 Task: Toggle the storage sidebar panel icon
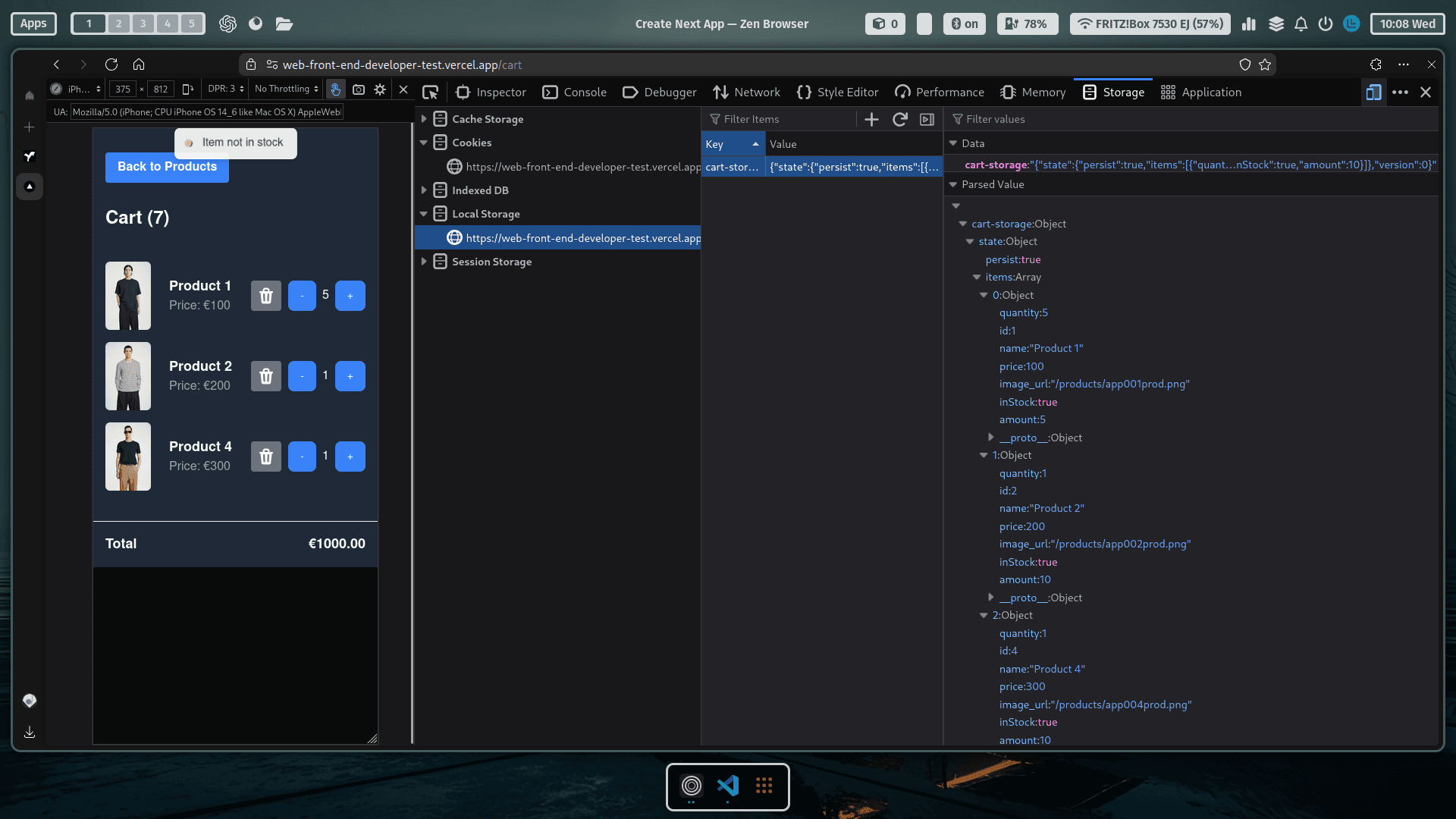coord(927,119)
